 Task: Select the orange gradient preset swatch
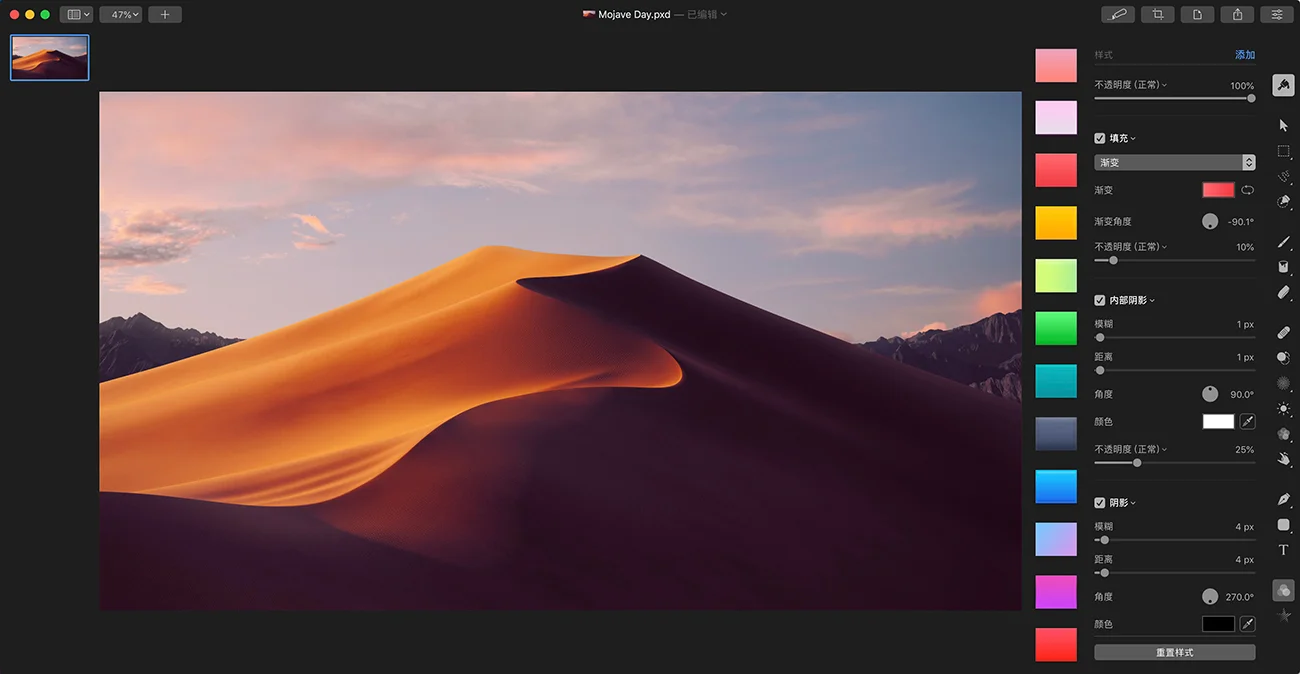(x=1055, y=222)
